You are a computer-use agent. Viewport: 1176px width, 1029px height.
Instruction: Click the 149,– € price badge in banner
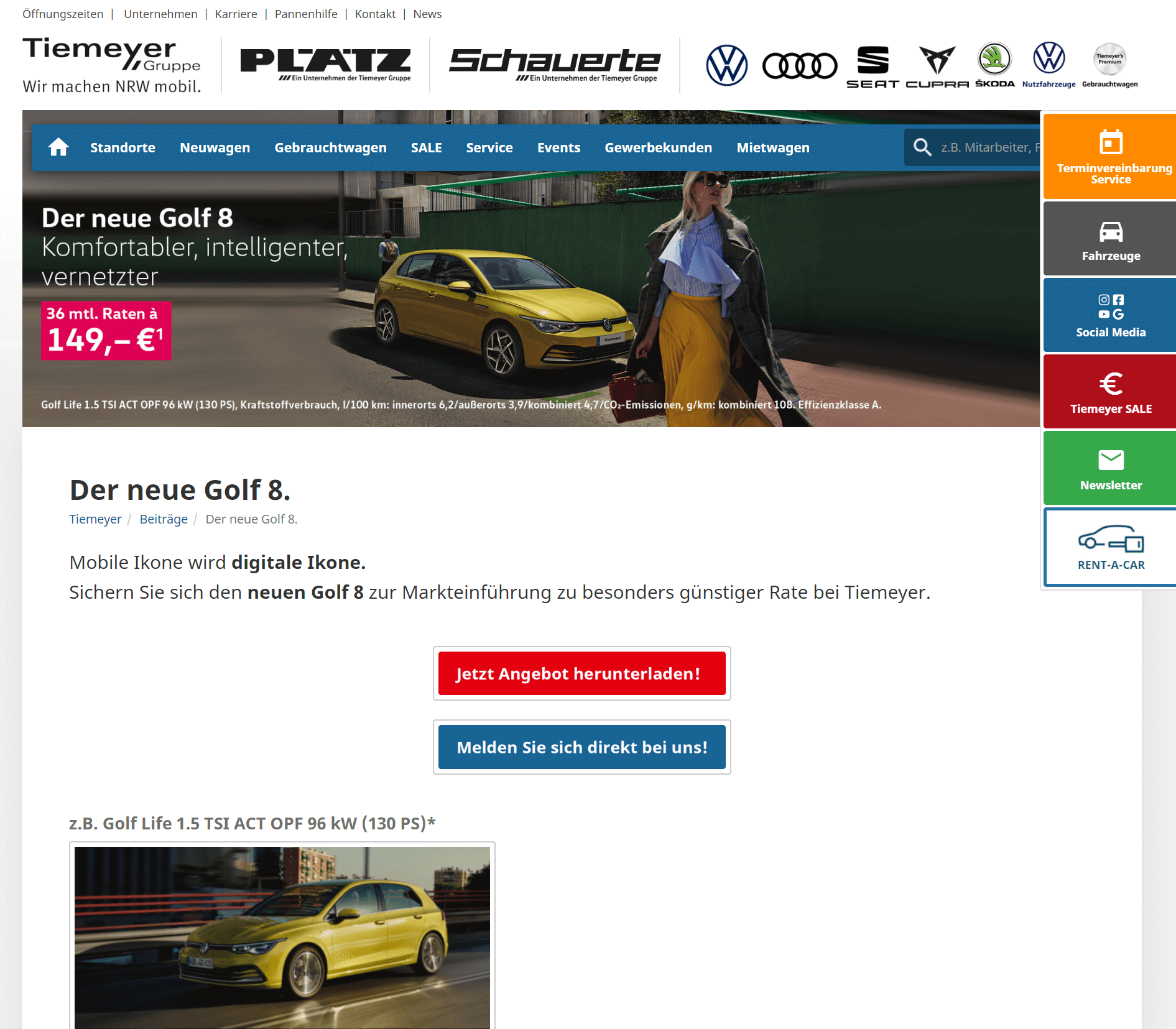[106, 331]
